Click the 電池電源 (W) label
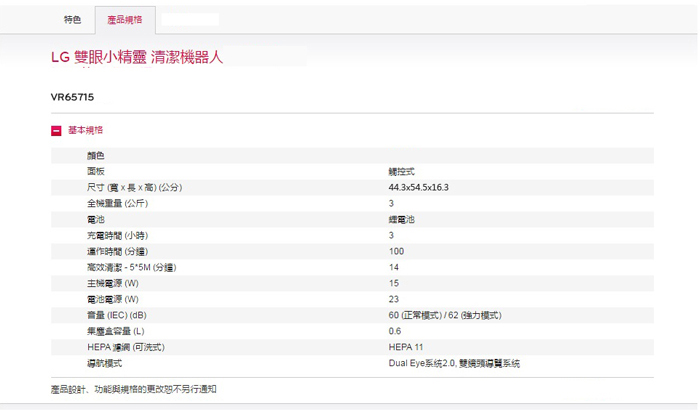Image resolution: width=700 pixels, height=418 pixels. 112,299
